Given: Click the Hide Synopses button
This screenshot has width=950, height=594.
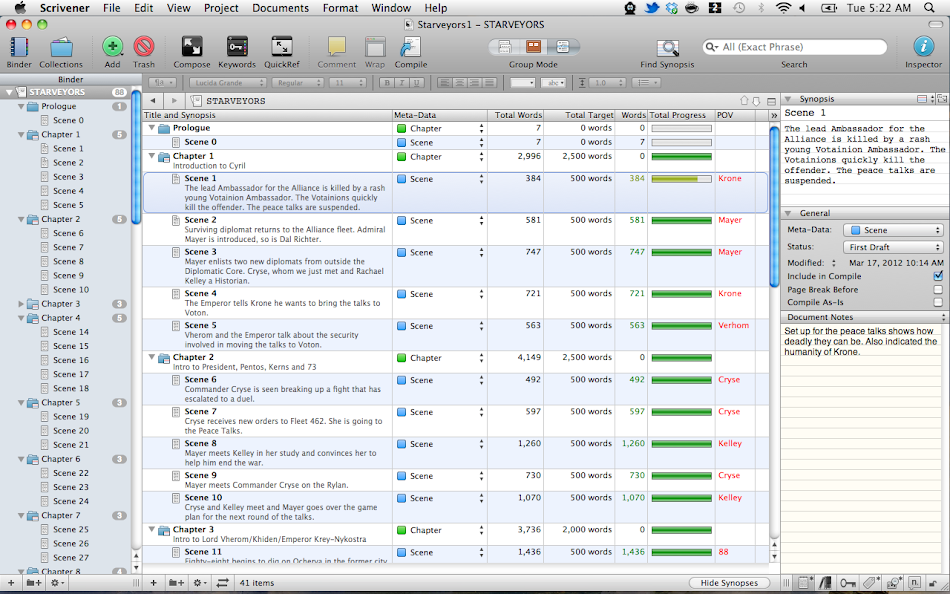Looking at the screenshot, I should 729,582.
